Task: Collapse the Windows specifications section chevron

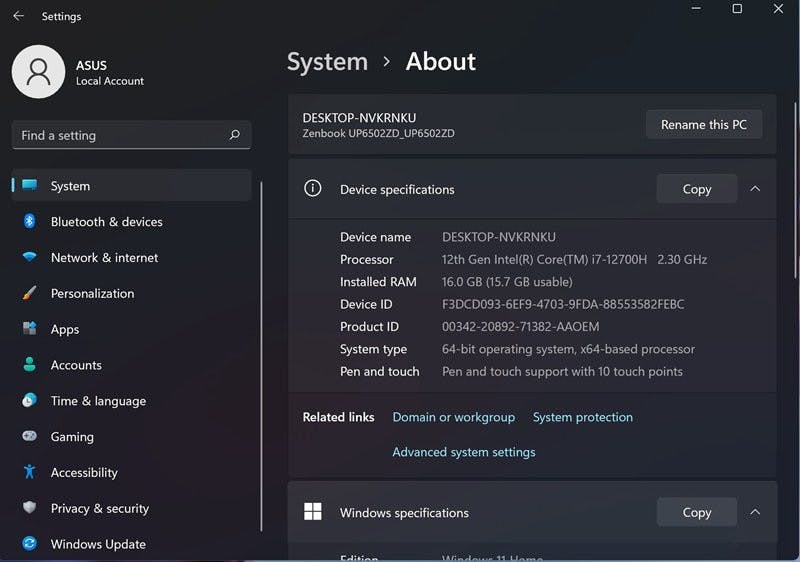Action: (x=755, y=512)
